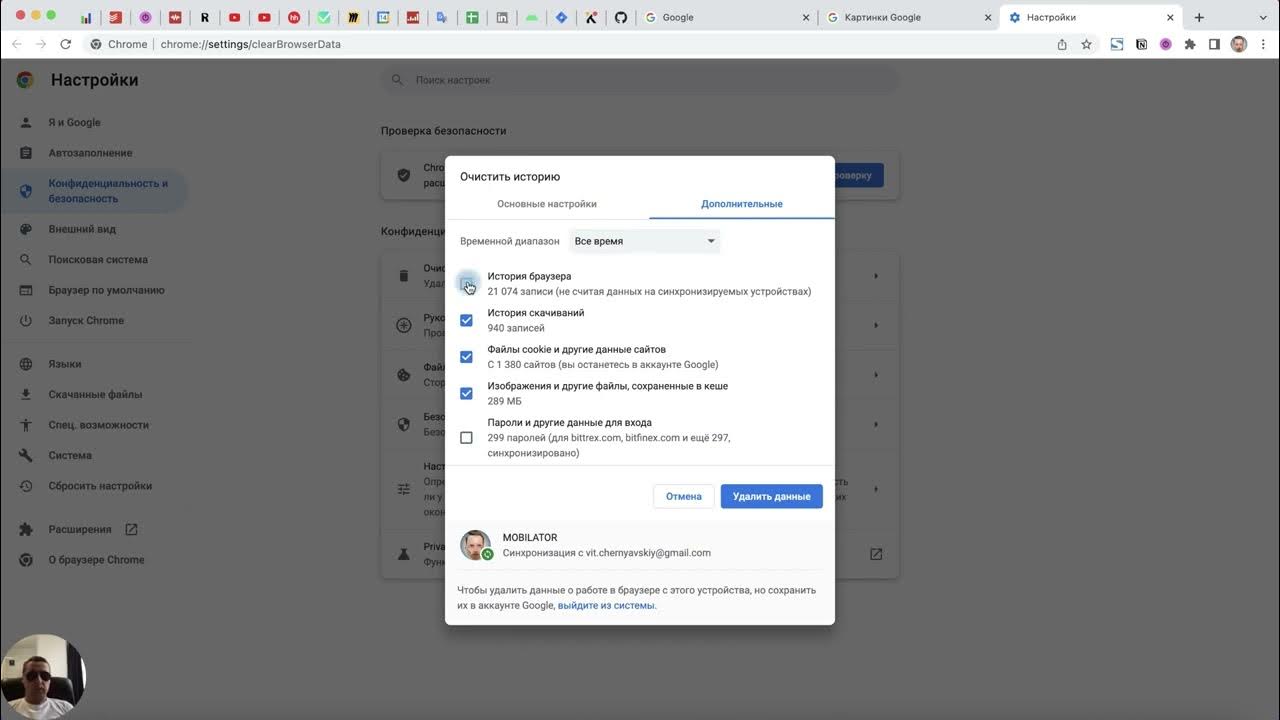Image resolution: width=1280 pixels, height=720 pixels.
Task: Click chevron on the row starting with Файл
Action: [876, 375]
